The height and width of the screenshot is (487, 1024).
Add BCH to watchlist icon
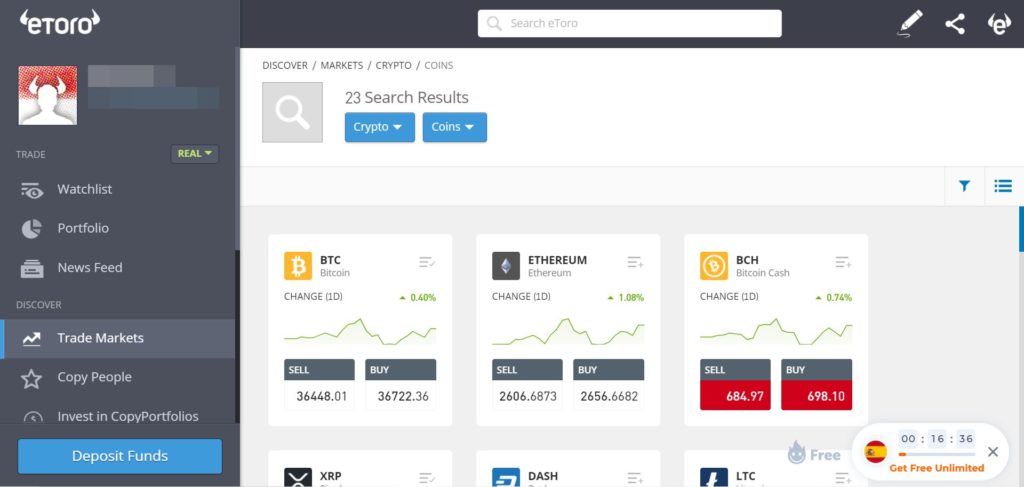point(843,262)
